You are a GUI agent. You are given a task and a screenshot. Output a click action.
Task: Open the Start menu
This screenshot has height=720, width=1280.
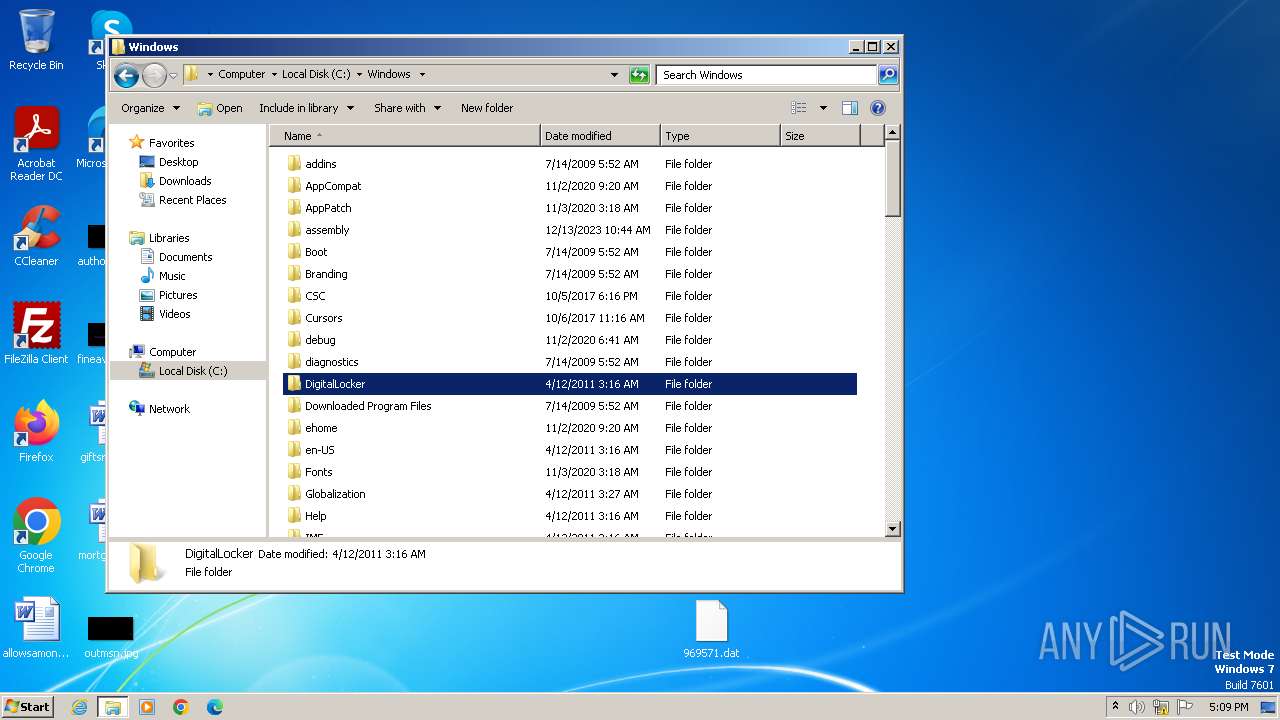coord(27,706)
